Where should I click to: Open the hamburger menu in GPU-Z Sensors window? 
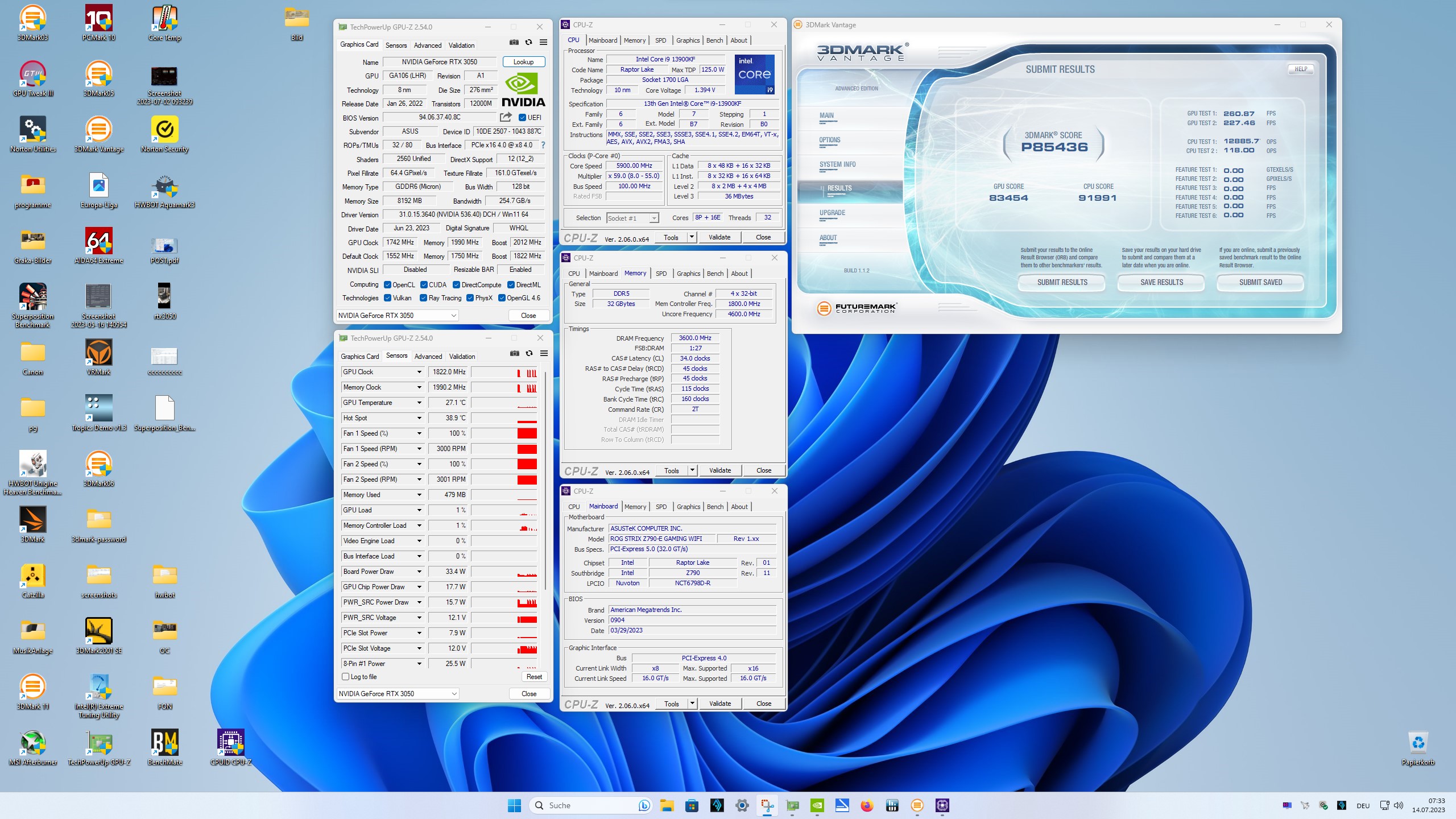click(x=544, y=354)
